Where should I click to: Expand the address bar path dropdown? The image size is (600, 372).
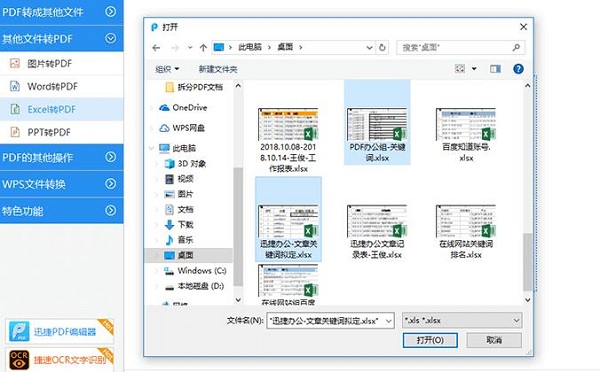(x=369, y=47)
